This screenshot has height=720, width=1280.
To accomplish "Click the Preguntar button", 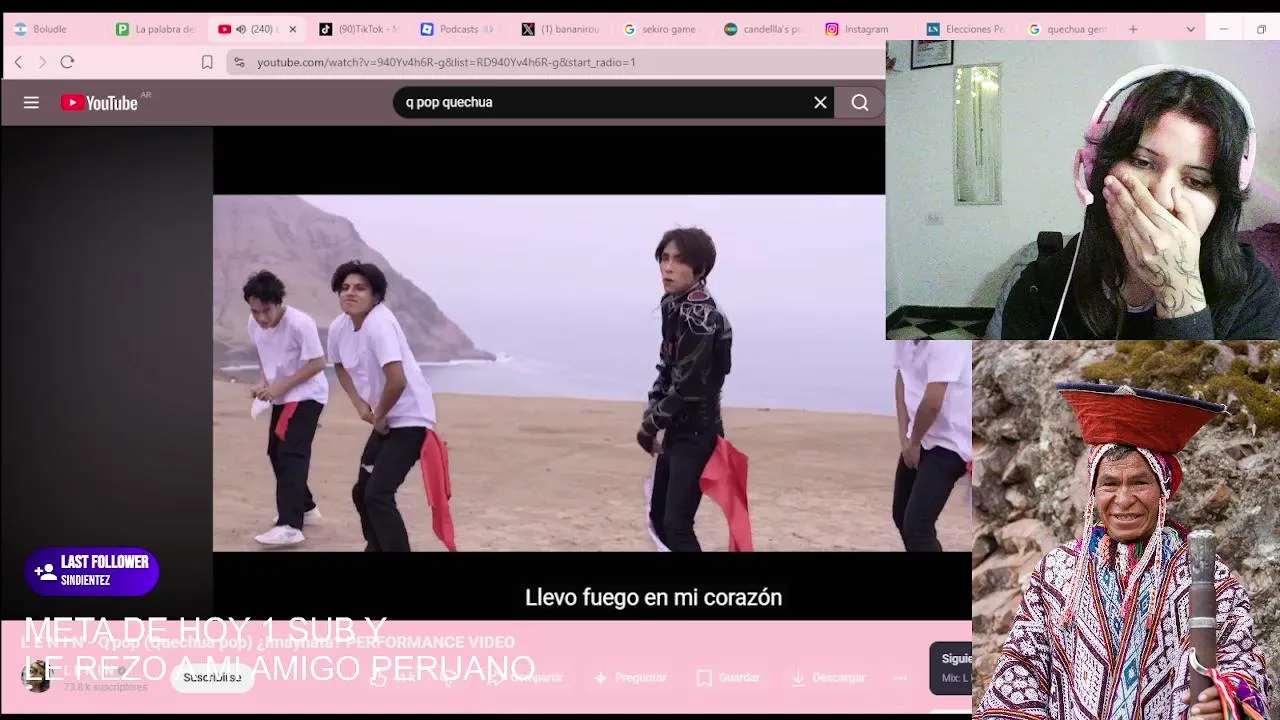I will tap(631, 677).
